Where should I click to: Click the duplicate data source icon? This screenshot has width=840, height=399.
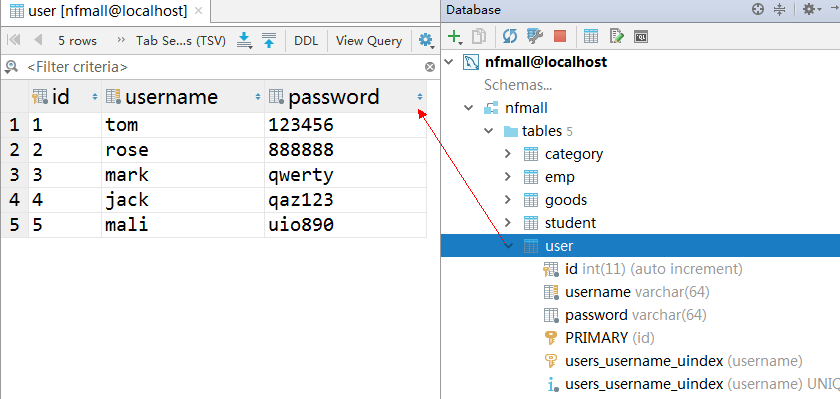(x=479, y=36)
